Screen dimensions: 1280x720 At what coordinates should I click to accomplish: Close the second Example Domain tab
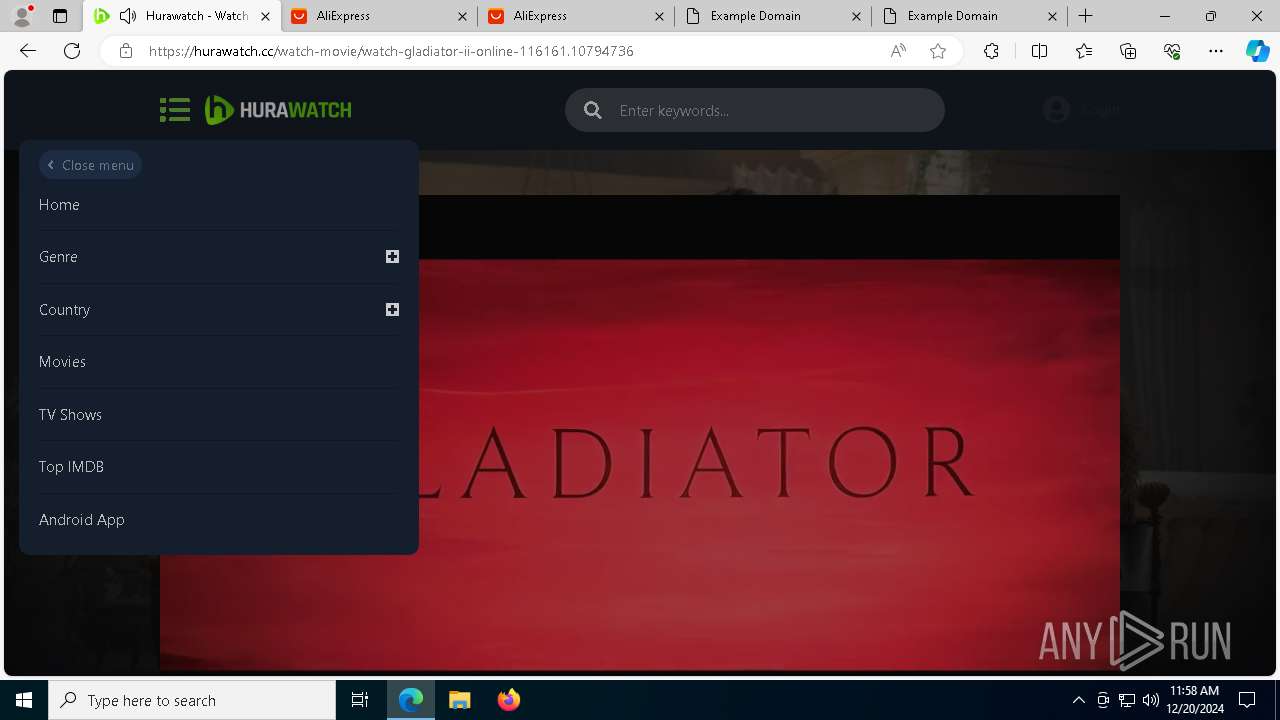pos(1053,16)
